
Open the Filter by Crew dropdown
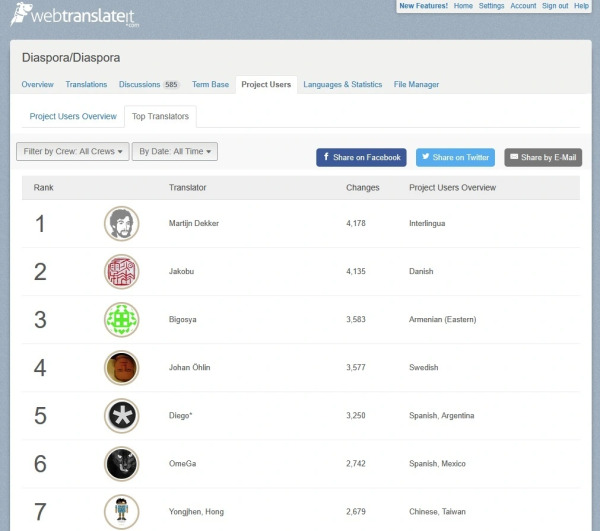click(x=72, y=152)
